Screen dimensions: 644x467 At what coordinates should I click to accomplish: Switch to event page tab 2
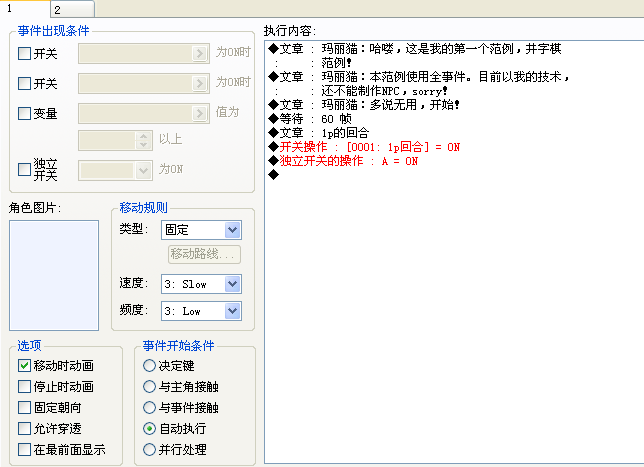point(72,9)
